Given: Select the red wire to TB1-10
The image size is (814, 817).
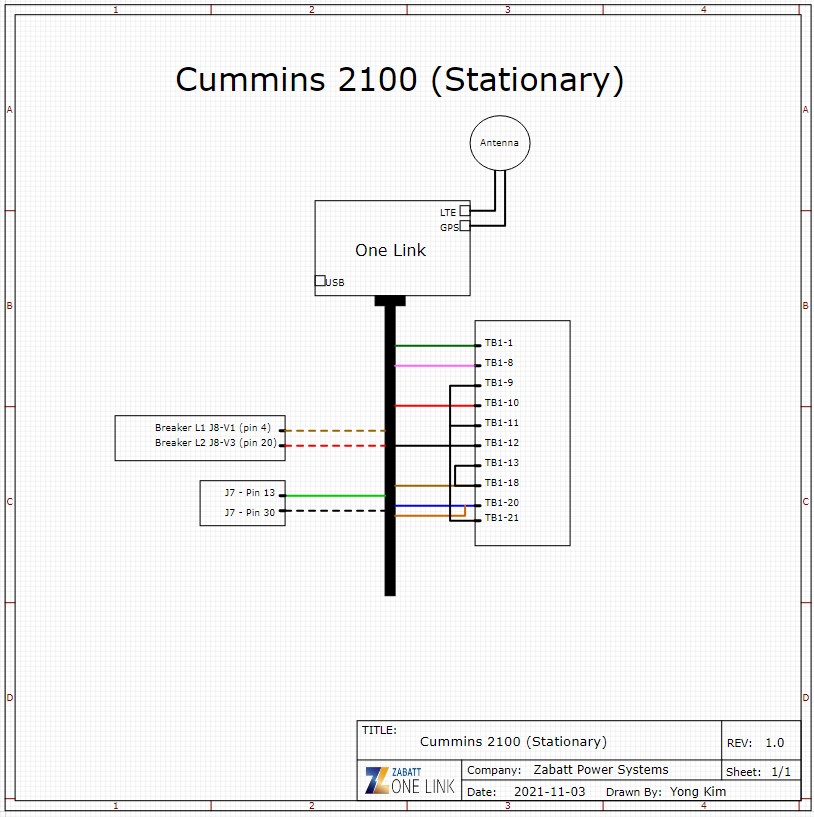Looking at the screenshot, I should point(437,405).
